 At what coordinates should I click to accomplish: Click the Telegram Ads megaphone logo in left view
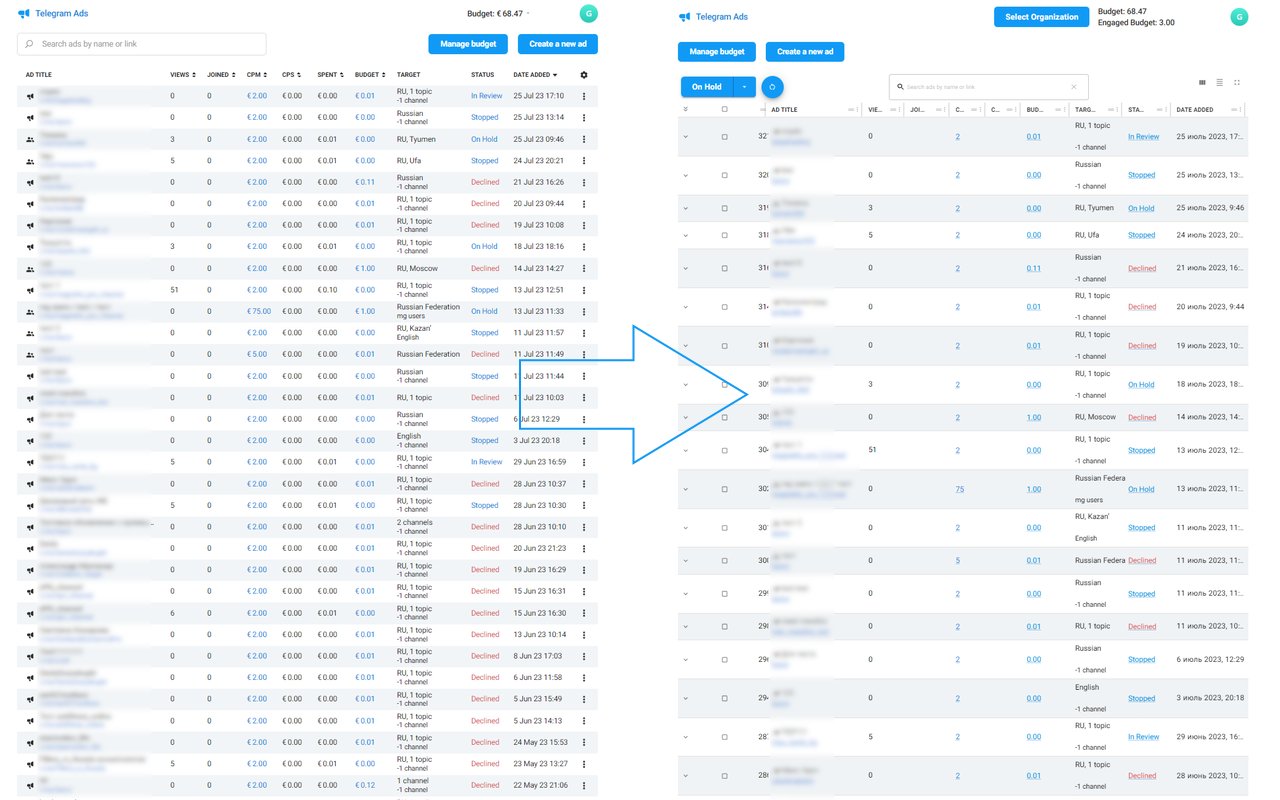(24, 14)
